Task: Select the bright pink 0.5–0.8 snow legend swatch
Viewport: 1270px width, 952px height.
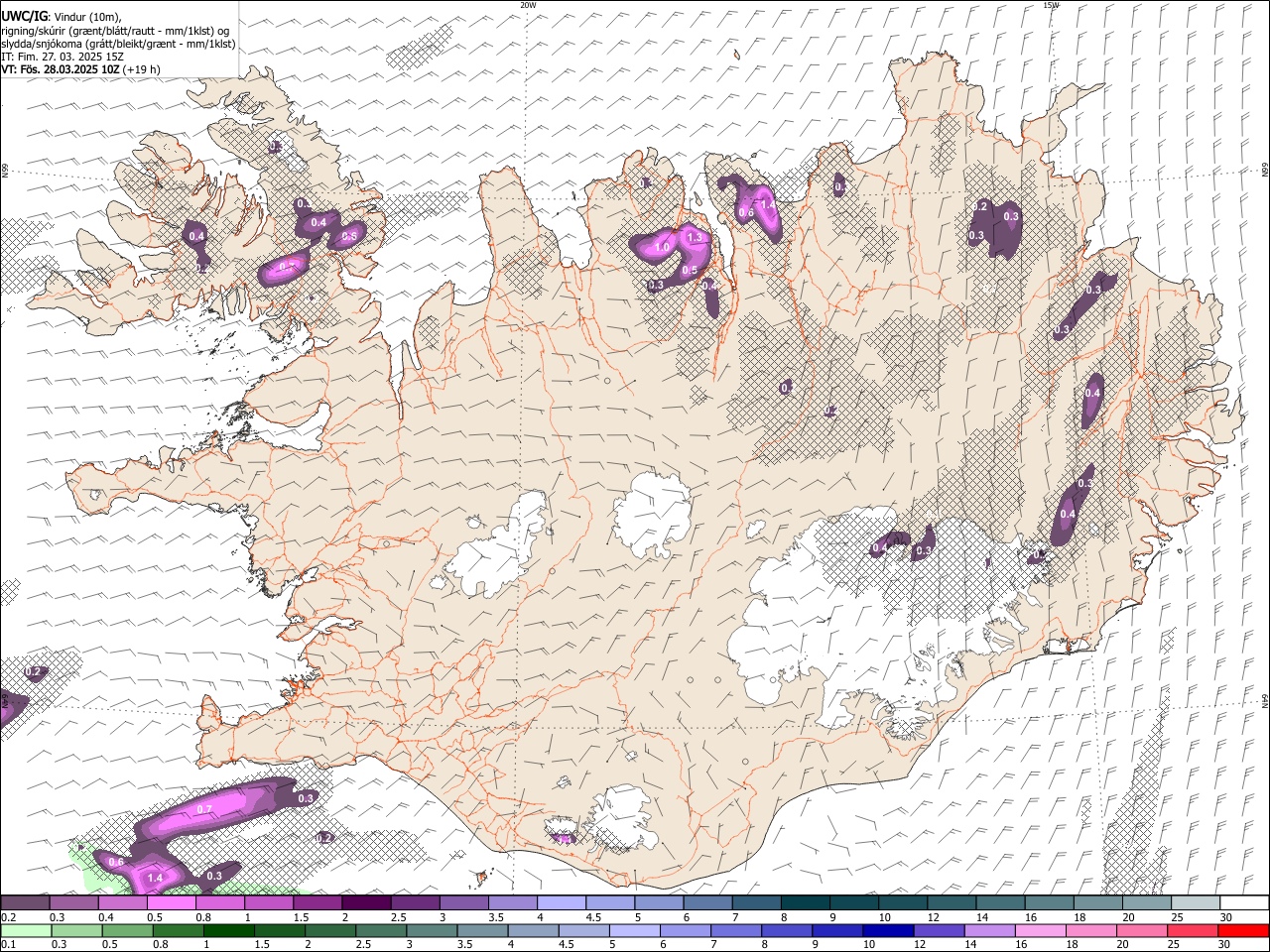Action: click(171, 902)
